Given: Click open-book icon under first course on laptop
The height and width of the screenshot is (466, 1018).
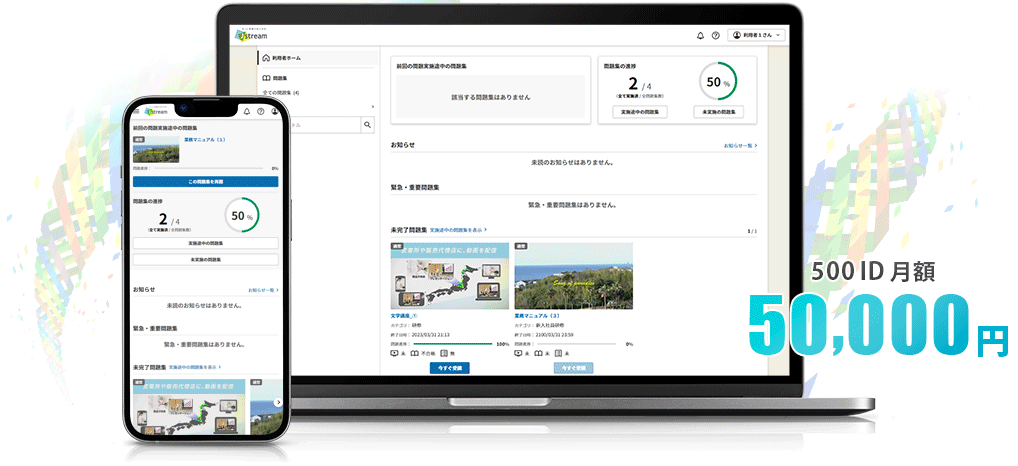Looking at the screenshot, I should click(414, 354).
